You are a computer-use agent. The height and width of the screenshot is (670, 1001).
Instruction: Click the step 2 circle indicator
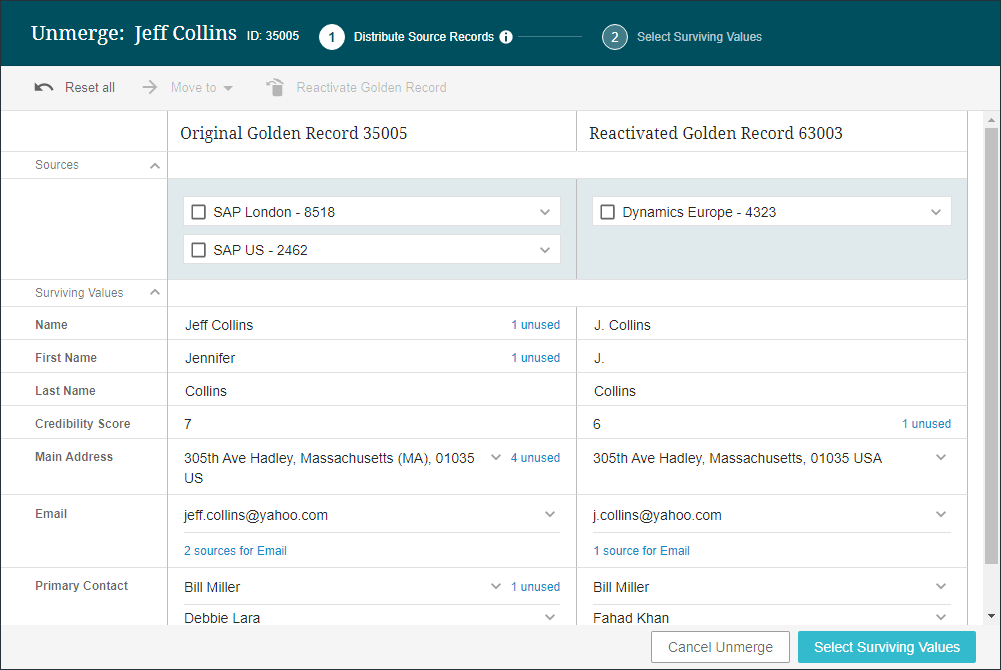pyautogui.click(x=614, y=37)
